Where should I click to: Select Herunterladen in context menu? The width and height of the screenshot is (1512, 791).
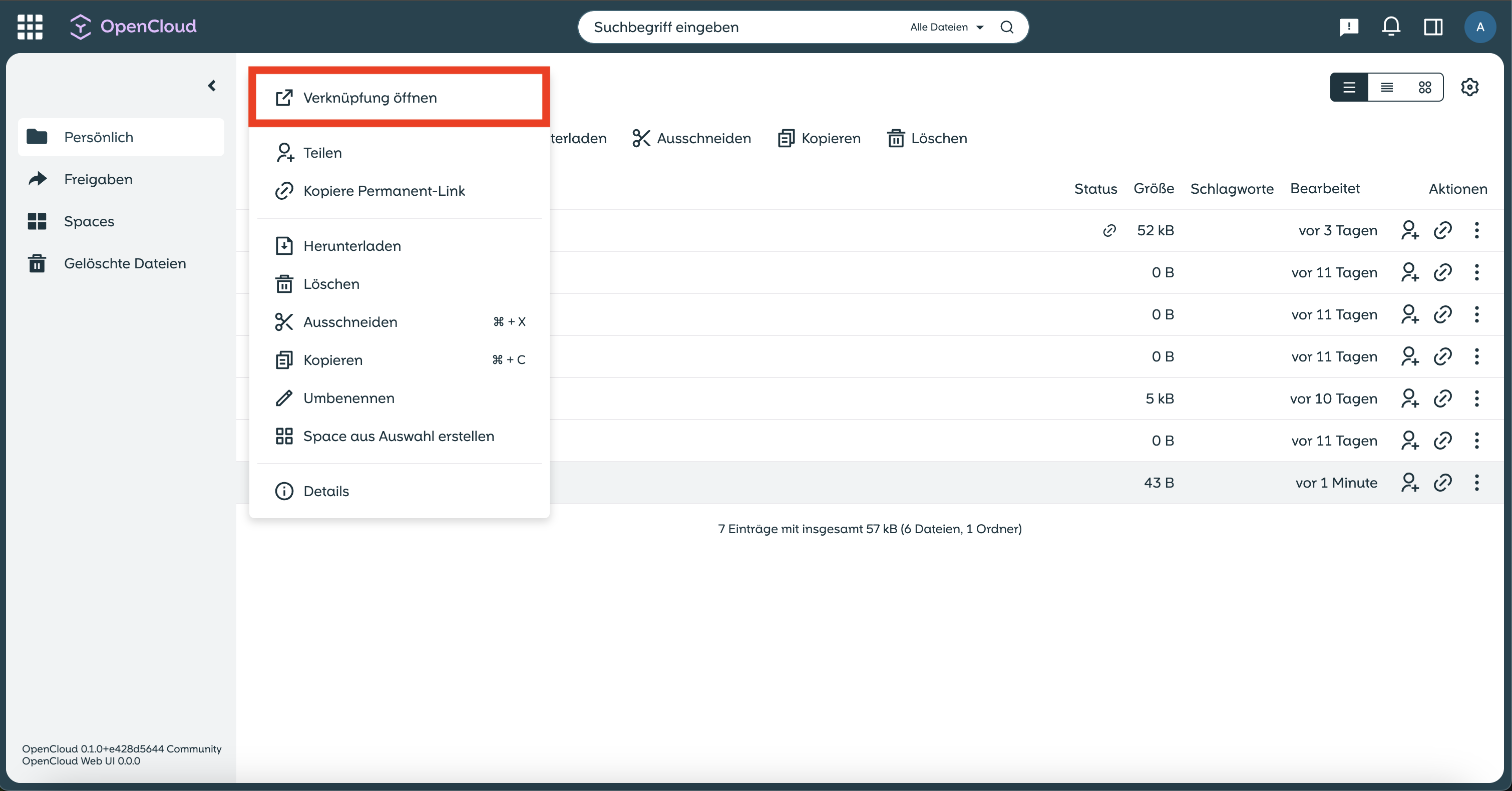coord(399,246)
